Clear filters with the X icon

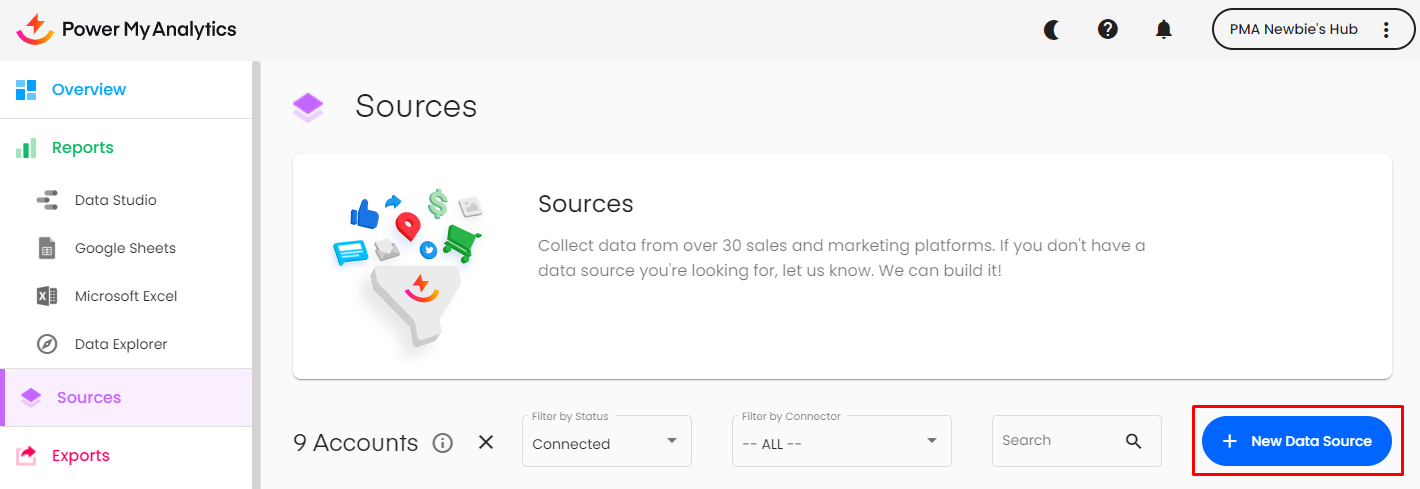[486, 442]
